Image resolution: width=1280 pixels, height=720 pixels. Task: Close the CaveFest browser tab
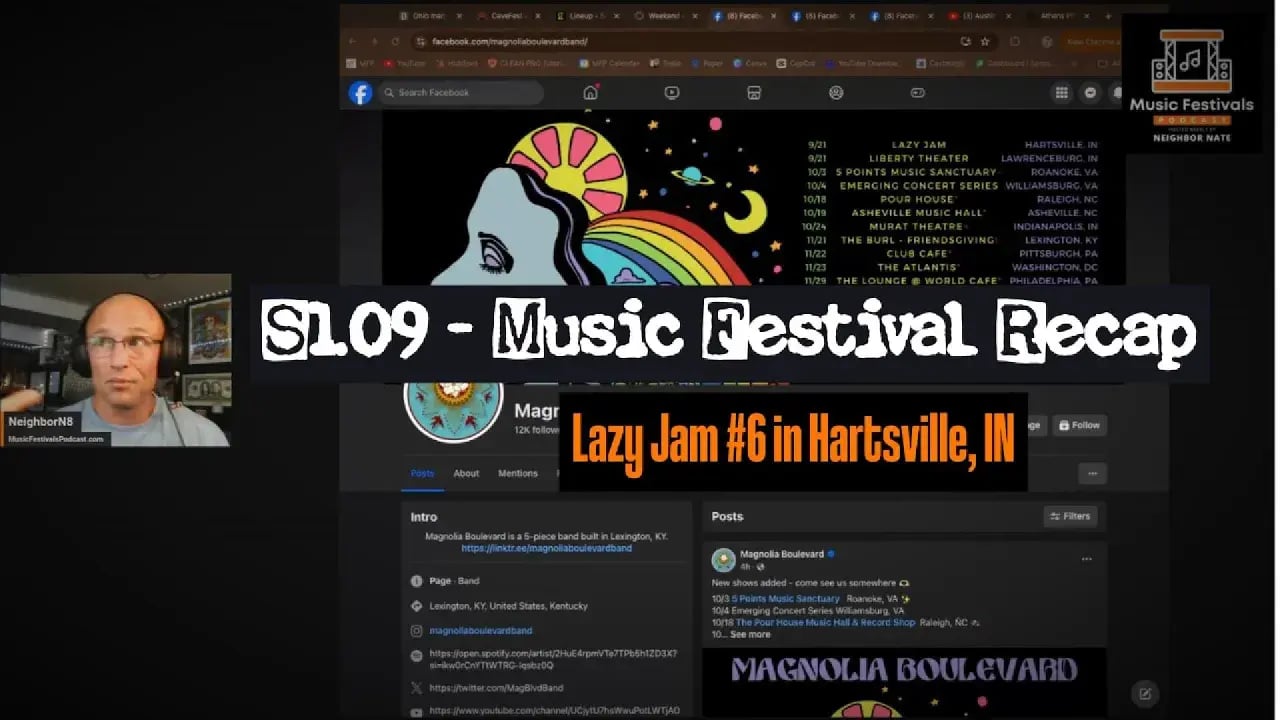(537, 16)
